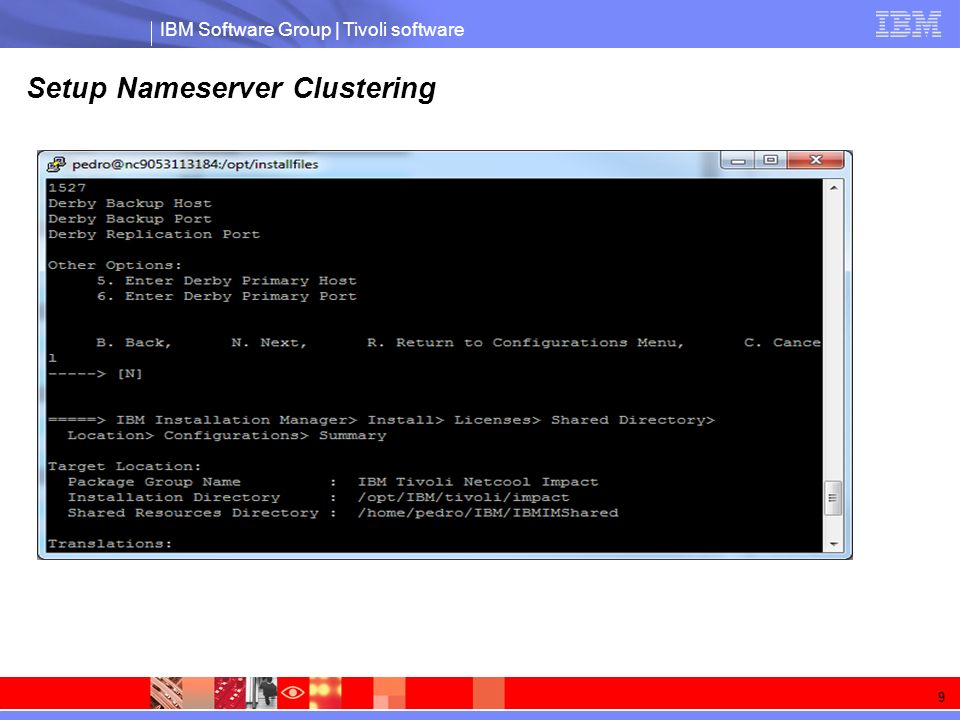
Task: Click 'Location> Configurations> Summary' breadcrumb line
Action: [227, 435]
